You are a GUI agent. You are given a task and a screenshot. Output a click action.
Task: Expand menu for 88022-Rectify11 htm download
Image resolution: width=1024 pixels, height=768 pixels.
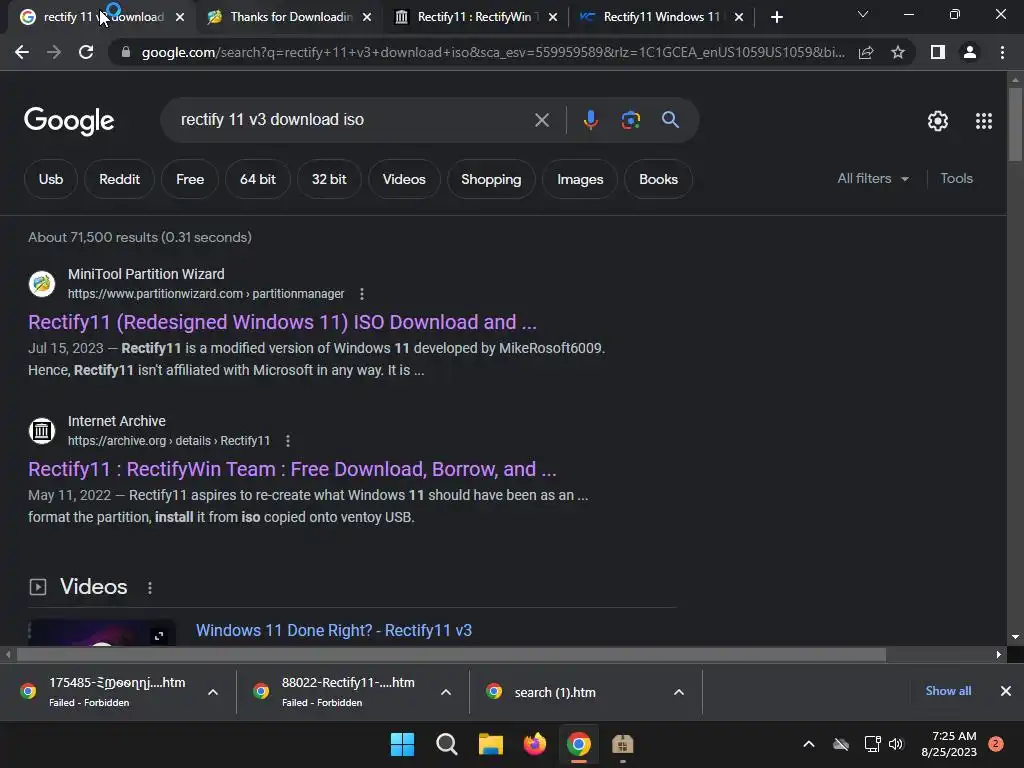pyautogui.click(x=446, y=692)
